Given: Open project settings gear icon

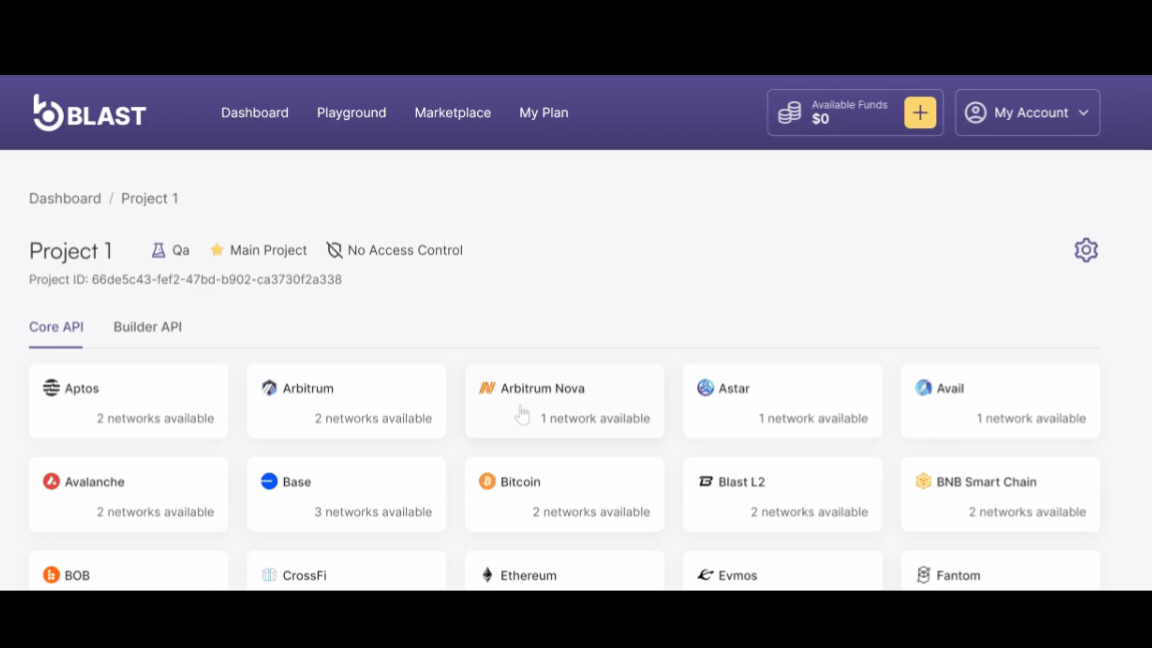Looking at the screenshot, I should (x=1085, y=250).
